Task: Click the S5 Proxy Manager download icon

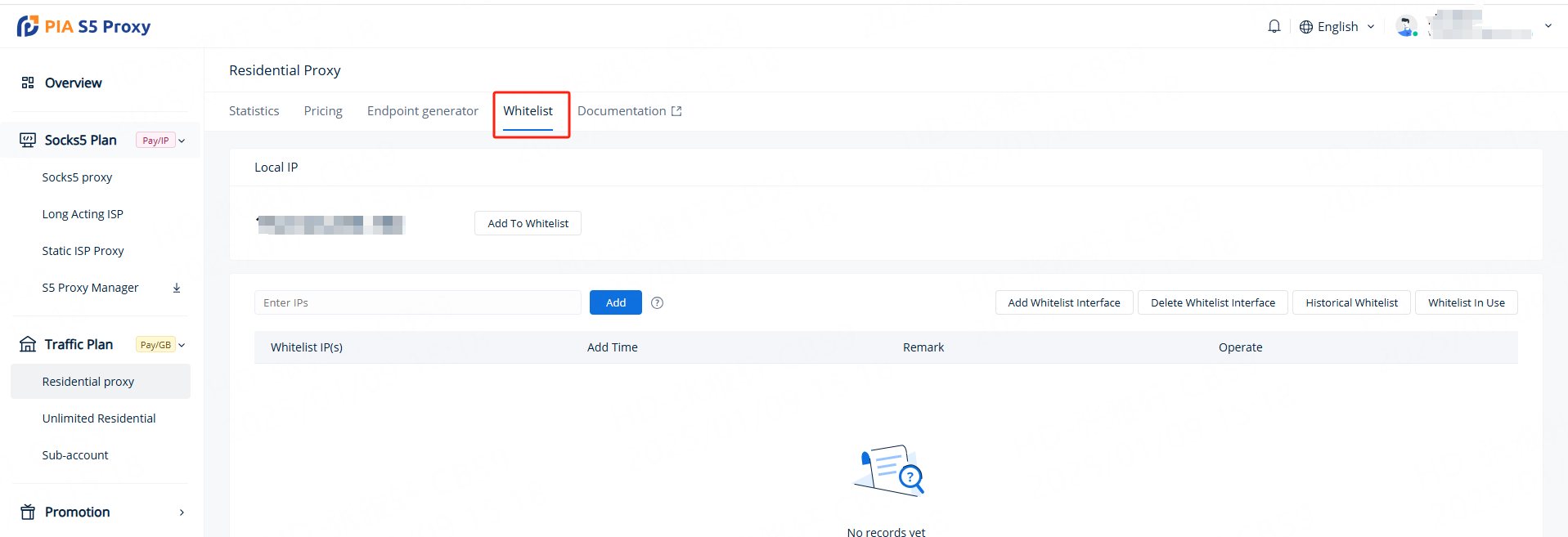Action: coord(177,288)
